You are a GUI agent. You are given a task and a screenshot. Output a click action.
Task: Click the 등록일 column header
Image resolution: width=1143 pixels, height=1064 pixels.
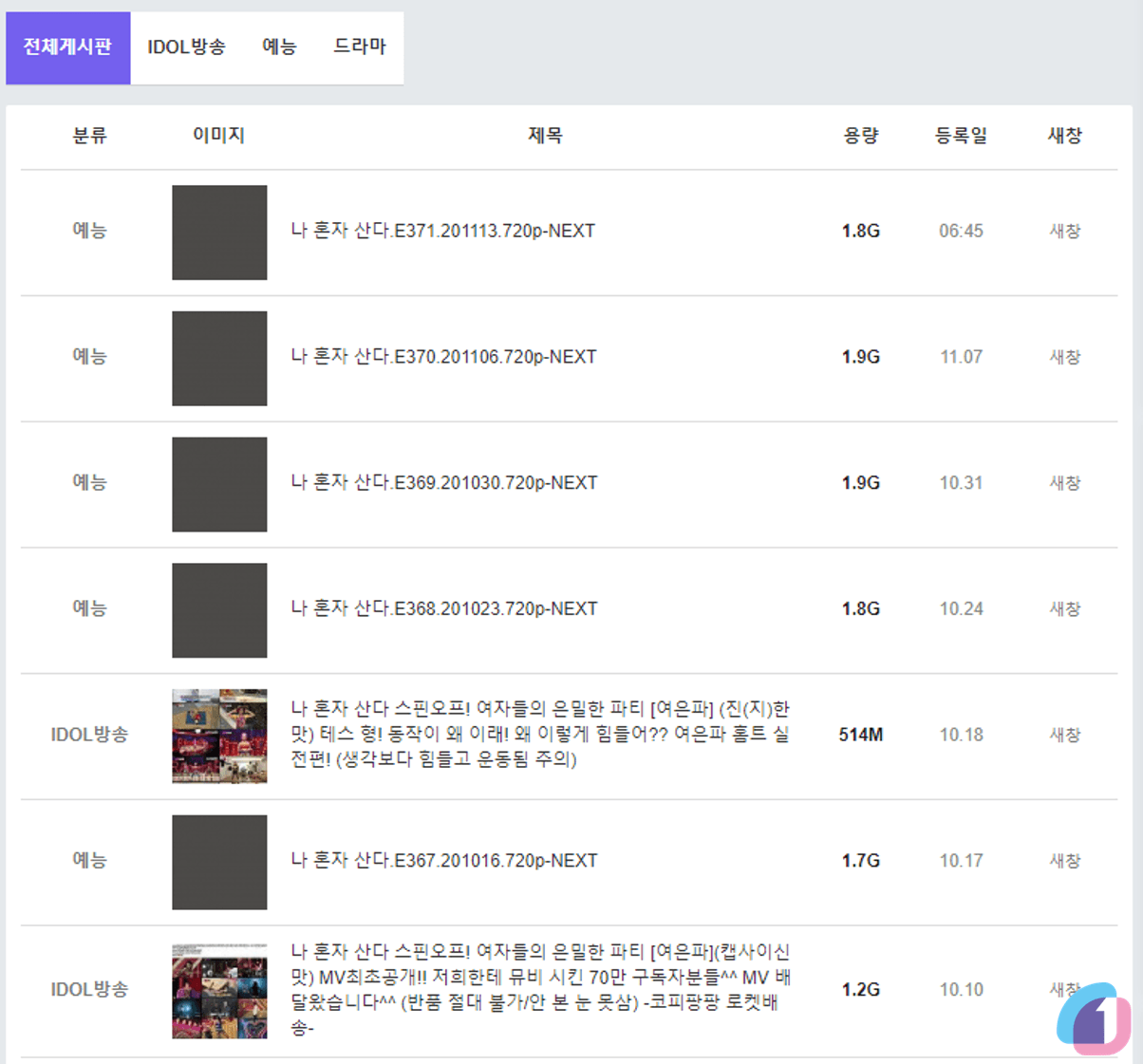(961, 136)
